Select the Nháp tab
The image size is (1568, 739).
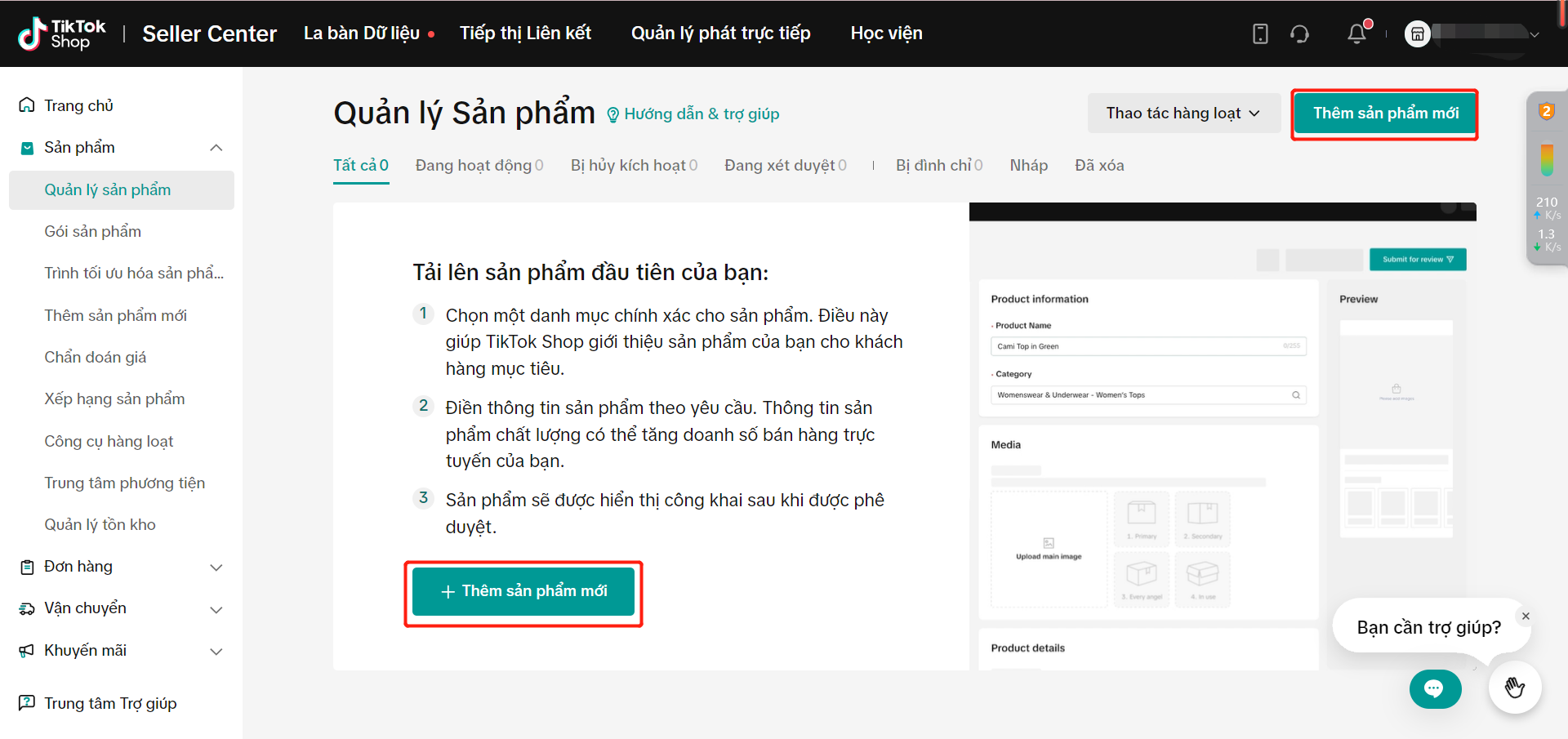coord(1028,165)
